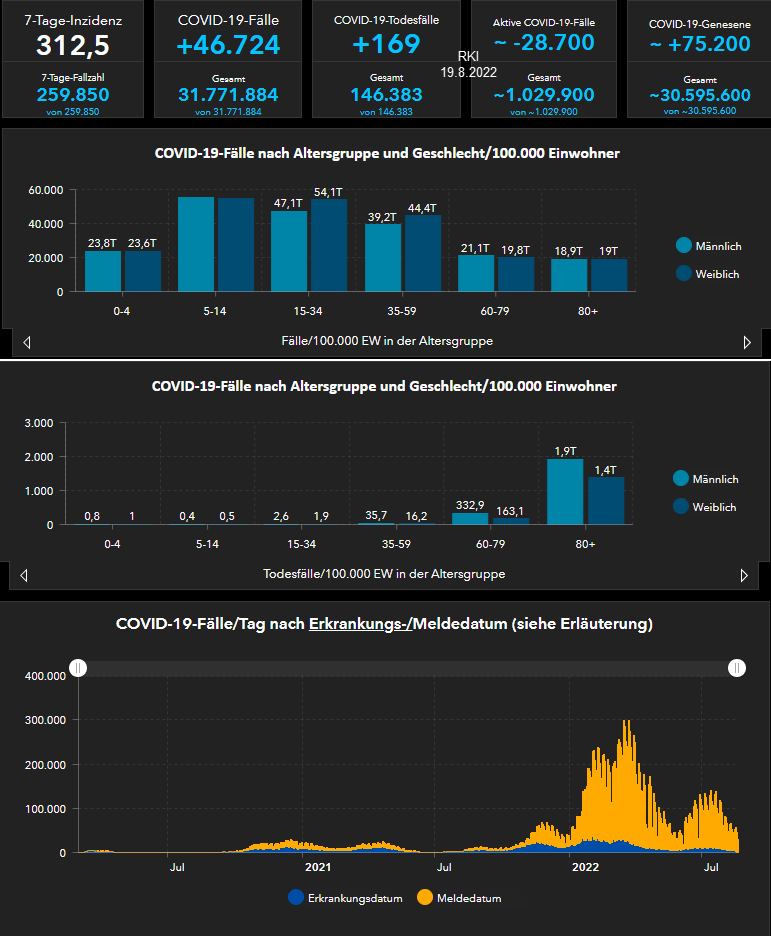Image resolution: width=771 pixels, height=936 pixels.
Task: Toggle Weiblich series in Fälle chart legend
Action: [684, 273]
